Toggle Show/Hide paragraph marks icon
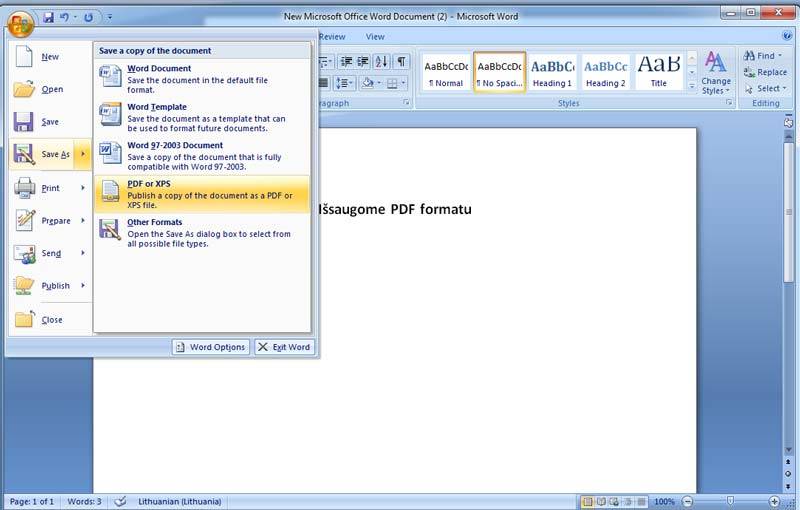 pyautogui.click(x=402, y=62)
